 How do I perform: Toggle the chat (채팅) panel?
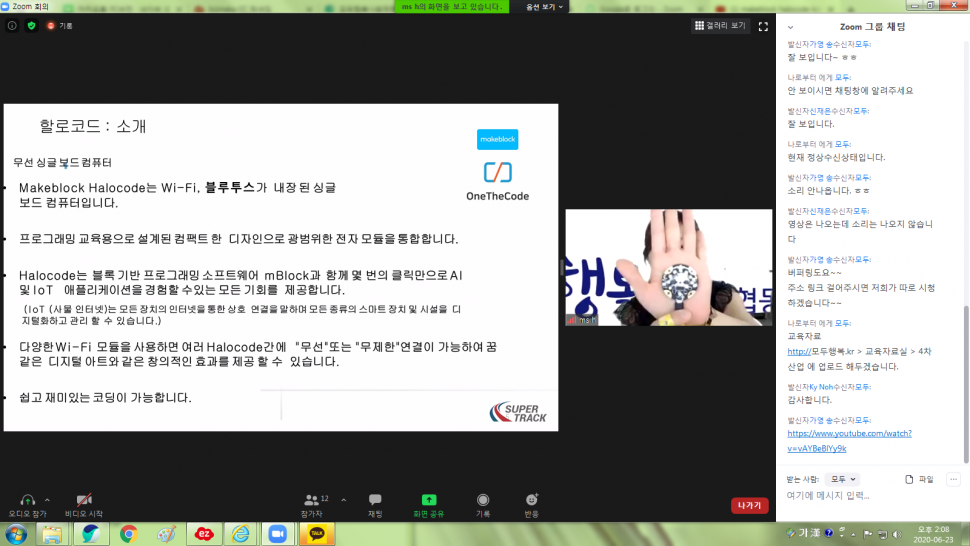[x=375, y=505]
